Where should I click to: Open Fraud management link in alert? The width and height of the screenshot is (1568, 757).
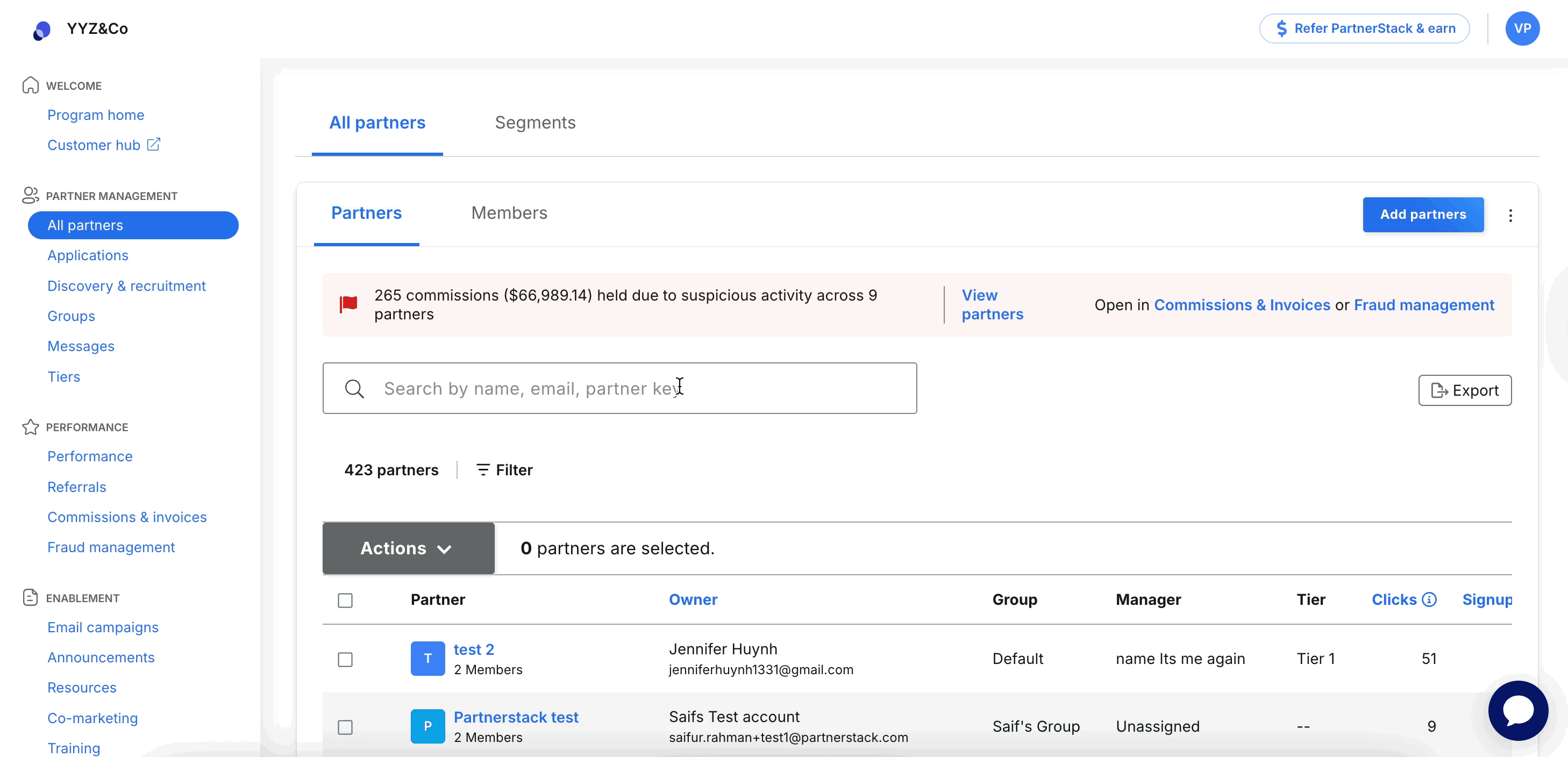[1424, 305]
